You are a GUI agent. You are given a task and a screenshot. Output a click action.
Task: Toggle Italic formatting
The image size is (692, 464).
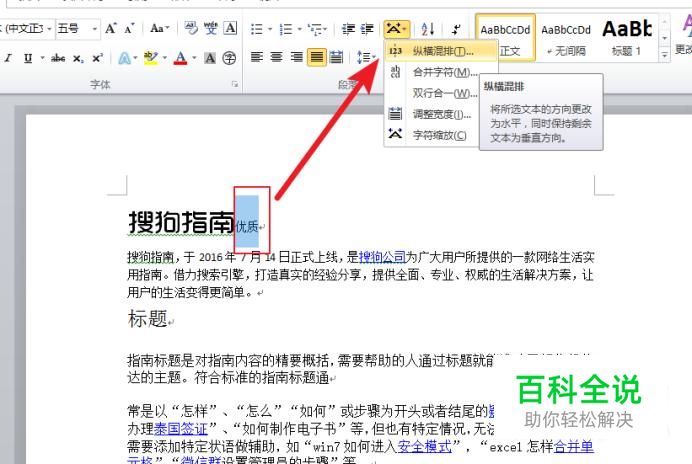pos(8,58)
